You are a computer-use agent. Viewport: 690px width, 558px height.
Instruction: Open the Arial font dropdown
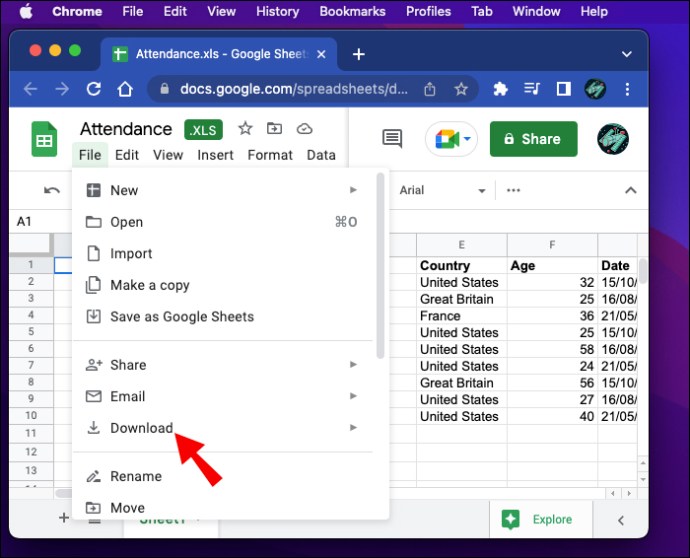(x=442, y=191)
